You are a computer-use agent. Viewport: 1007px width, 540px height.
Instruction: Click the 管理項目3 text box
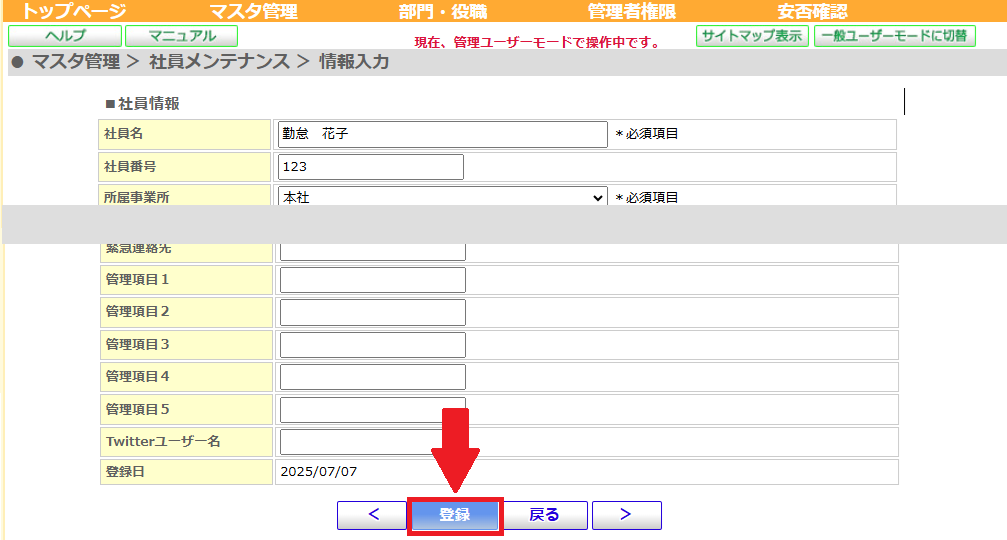372,345
